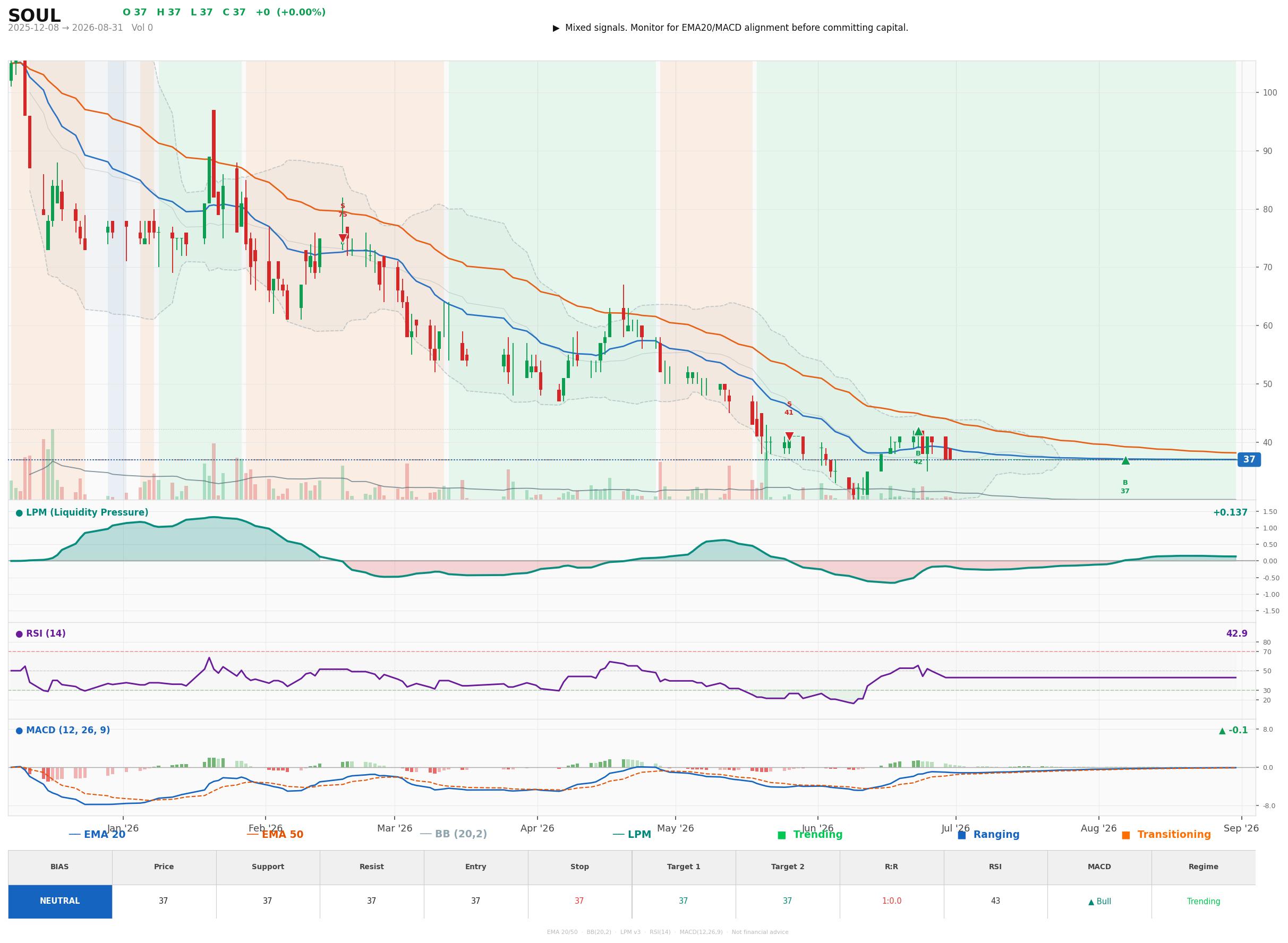Click the red sell triangle marked S 41
The width and height of the screenshot is (1288, 943).
[x=789, y=436]
